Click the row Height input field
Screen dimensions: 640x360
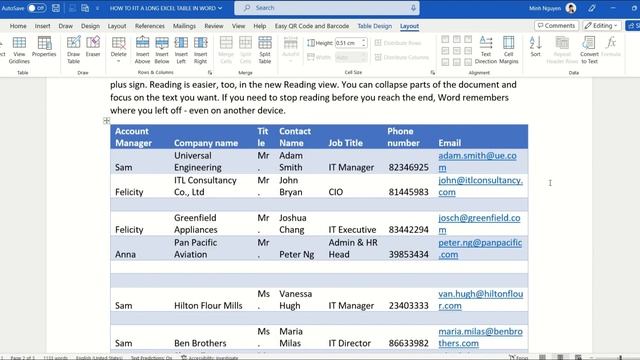pyautogui.click(x=347, y=43)
